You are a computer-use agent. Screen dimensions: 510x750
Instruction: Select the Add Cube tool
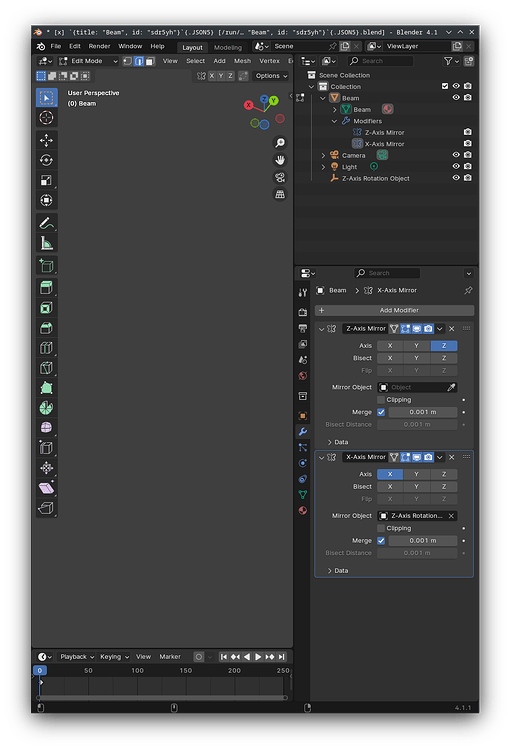[x=46, y=265]
